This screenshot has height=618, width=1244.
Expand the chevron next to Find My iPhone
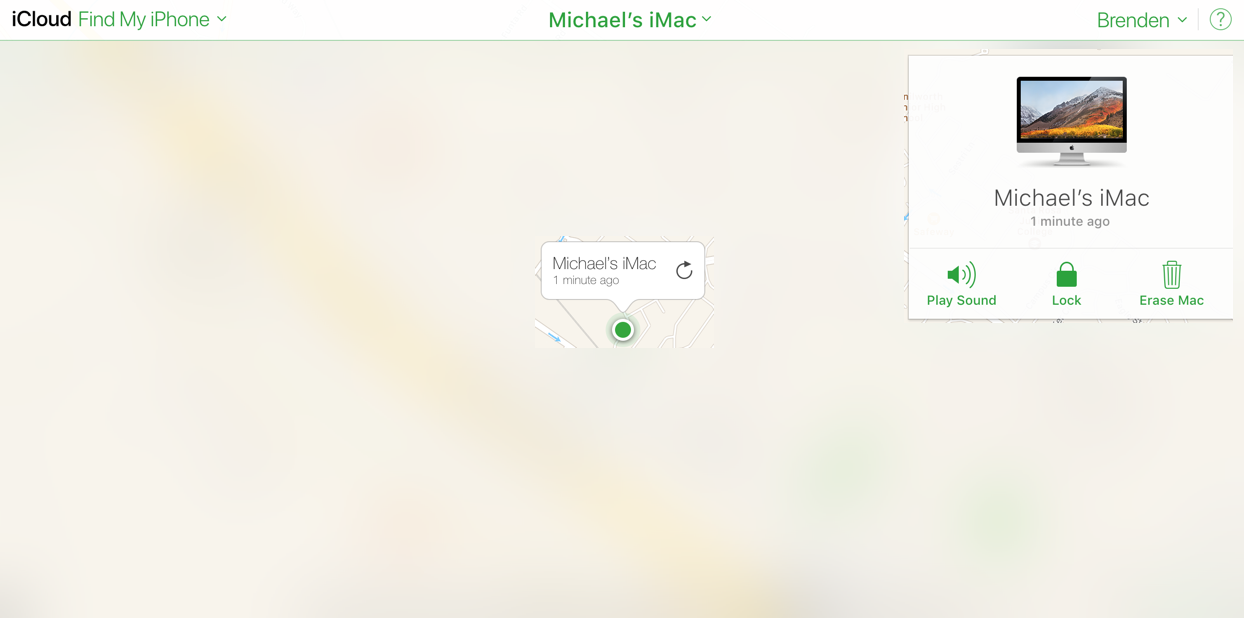click(x=222, y=19)
